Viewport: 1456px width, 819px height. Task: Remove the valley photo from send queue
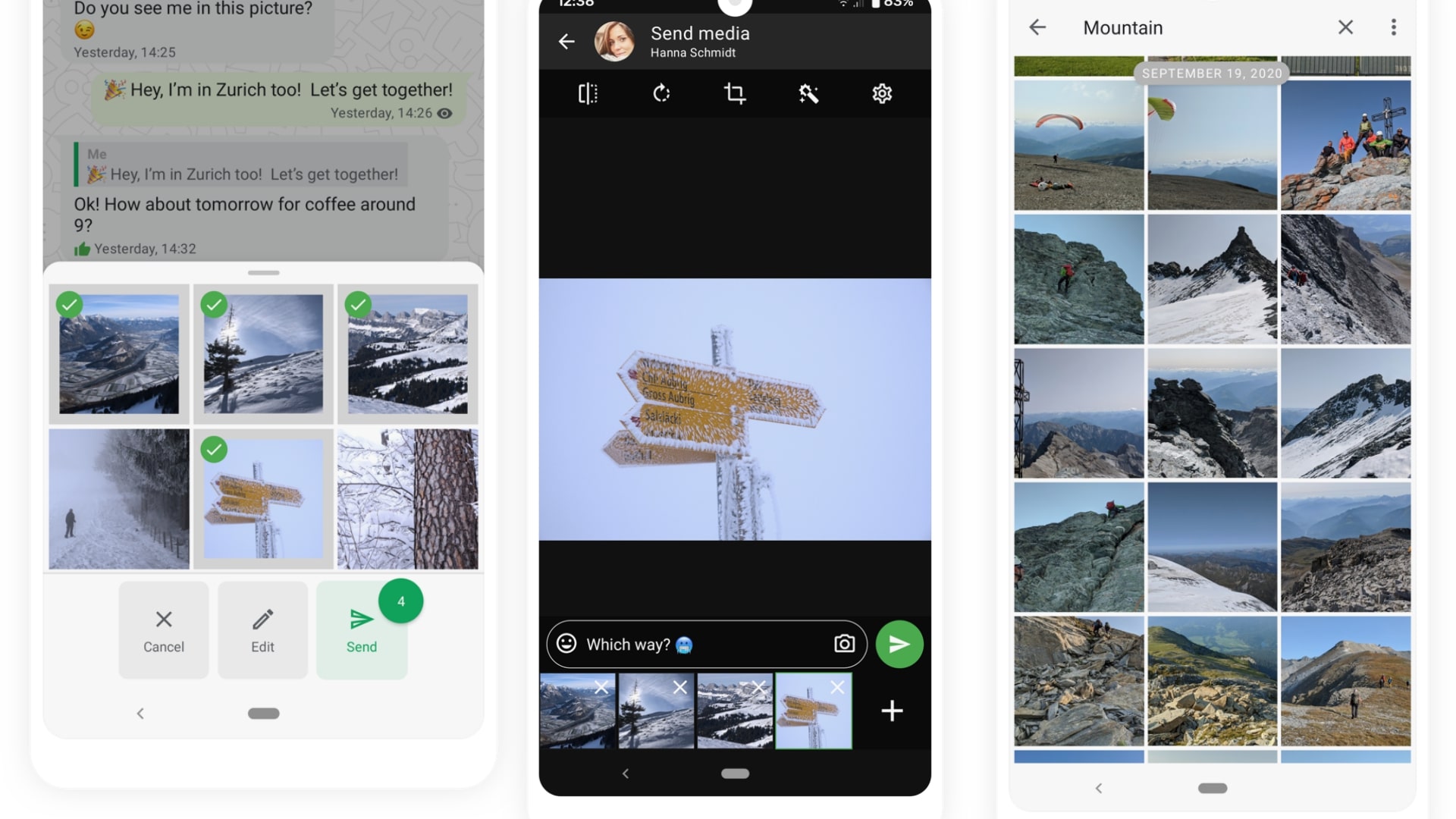point(601,687)
